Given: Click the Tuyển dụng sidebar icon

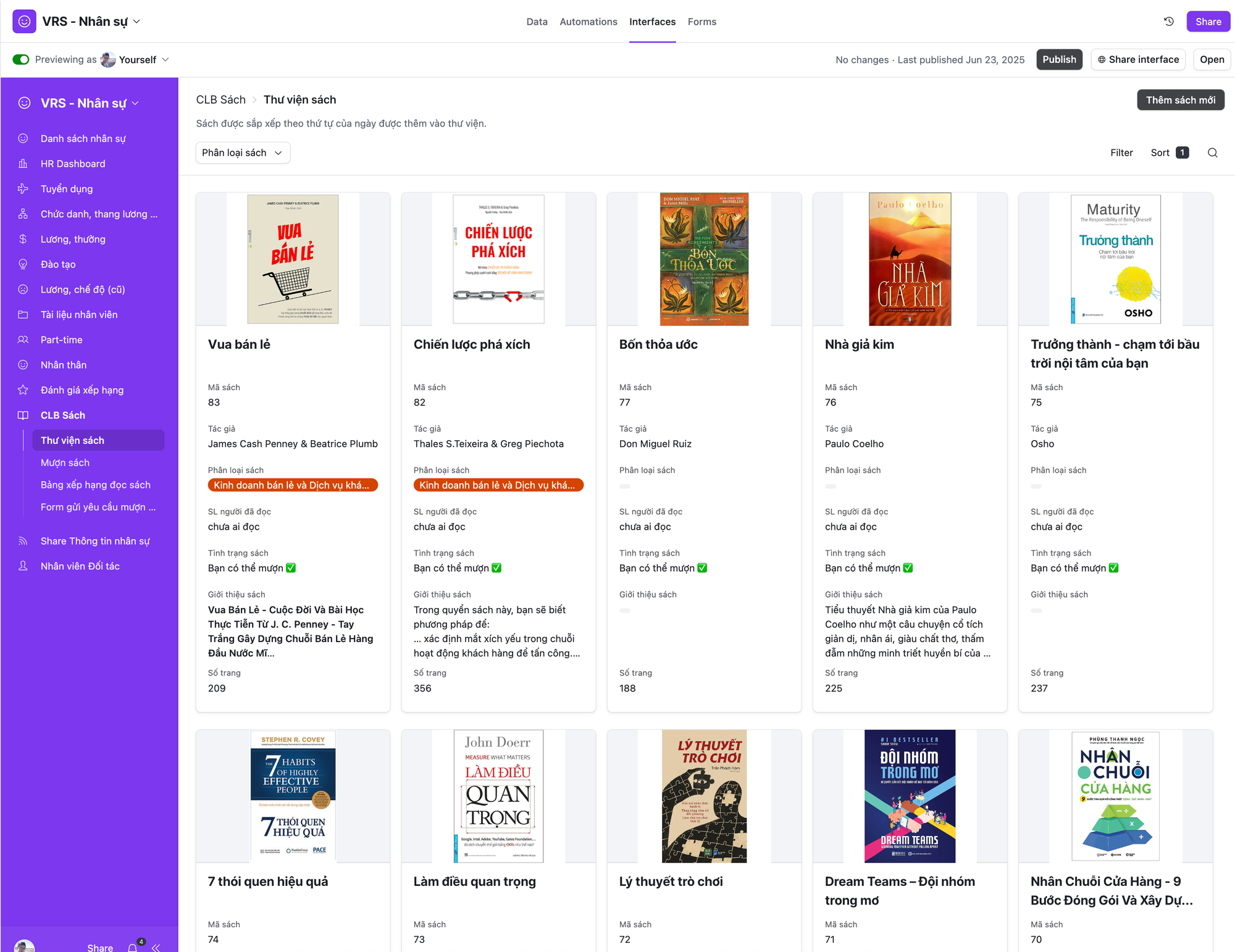Looking at the screenshot, I should (23, 189).
